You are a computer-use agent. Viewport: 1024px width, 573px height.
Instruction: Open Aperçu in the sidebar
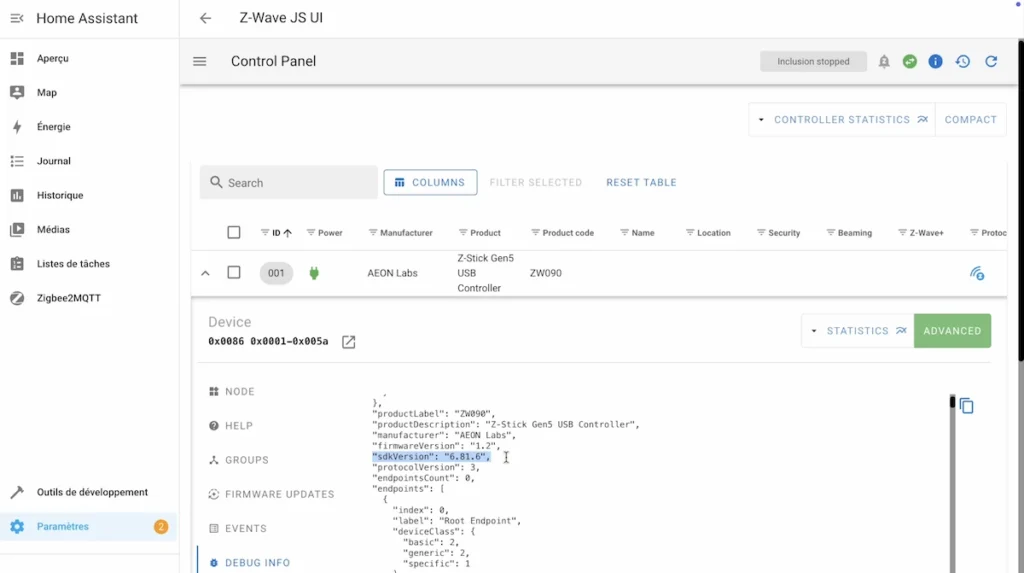pyautogui.click(x=89, y=58)
